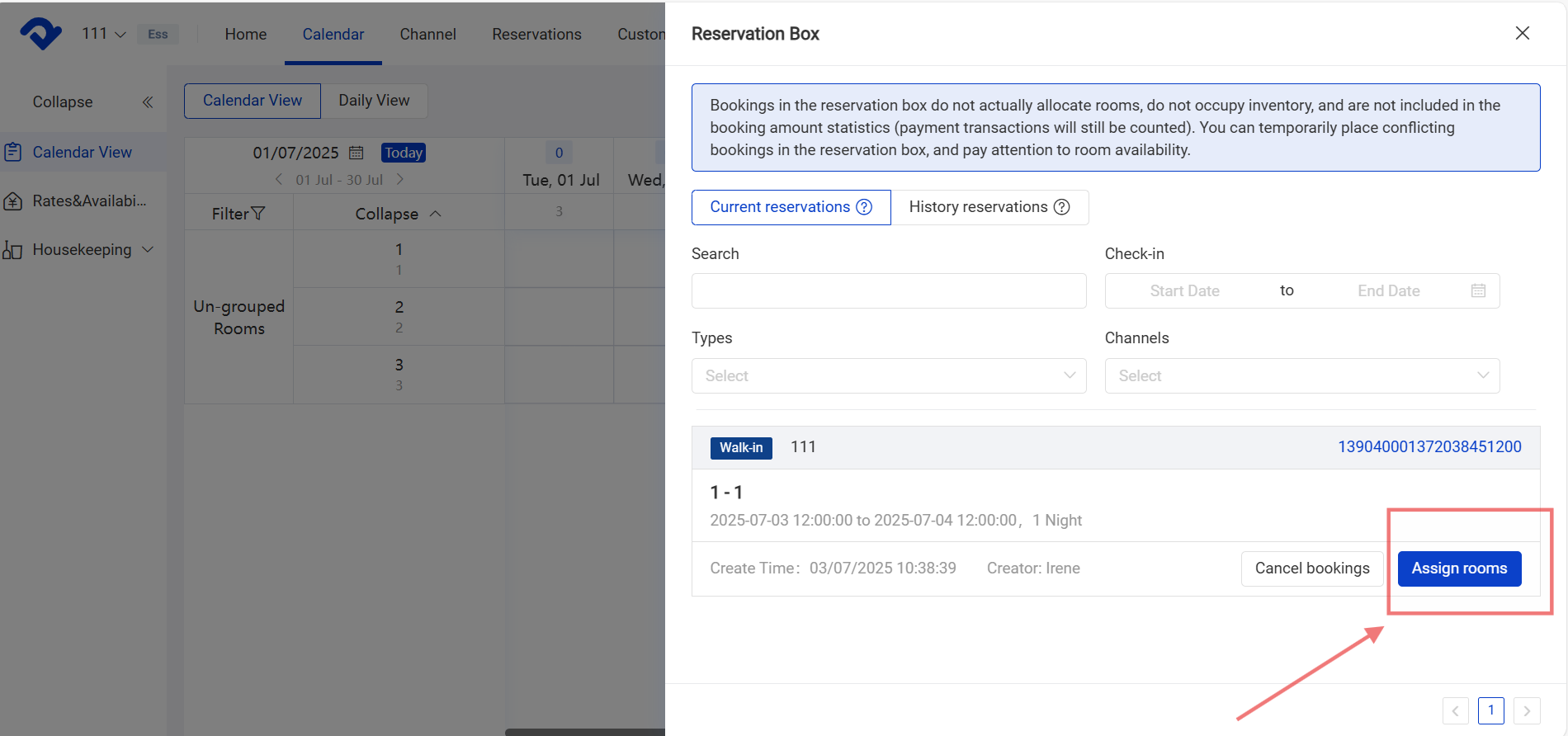
Task: Open the Types select dropdown
Action: point(889,375)
